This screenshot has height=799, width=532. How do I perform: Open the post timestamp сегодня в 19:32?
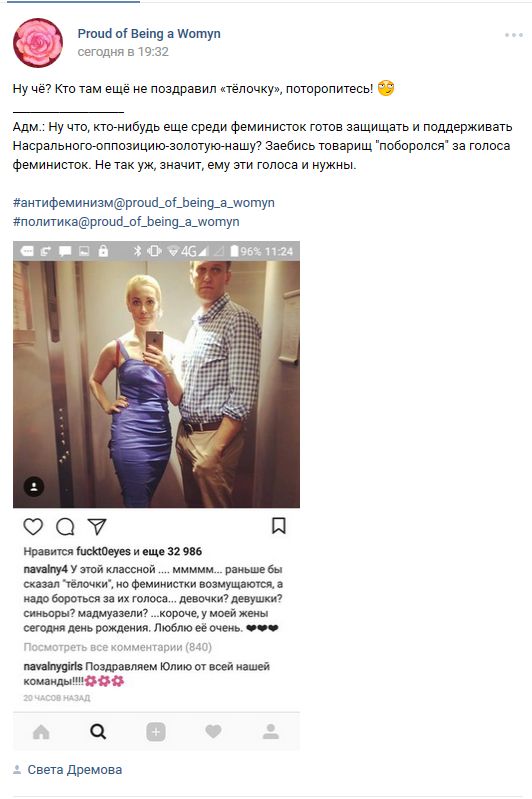123,52
